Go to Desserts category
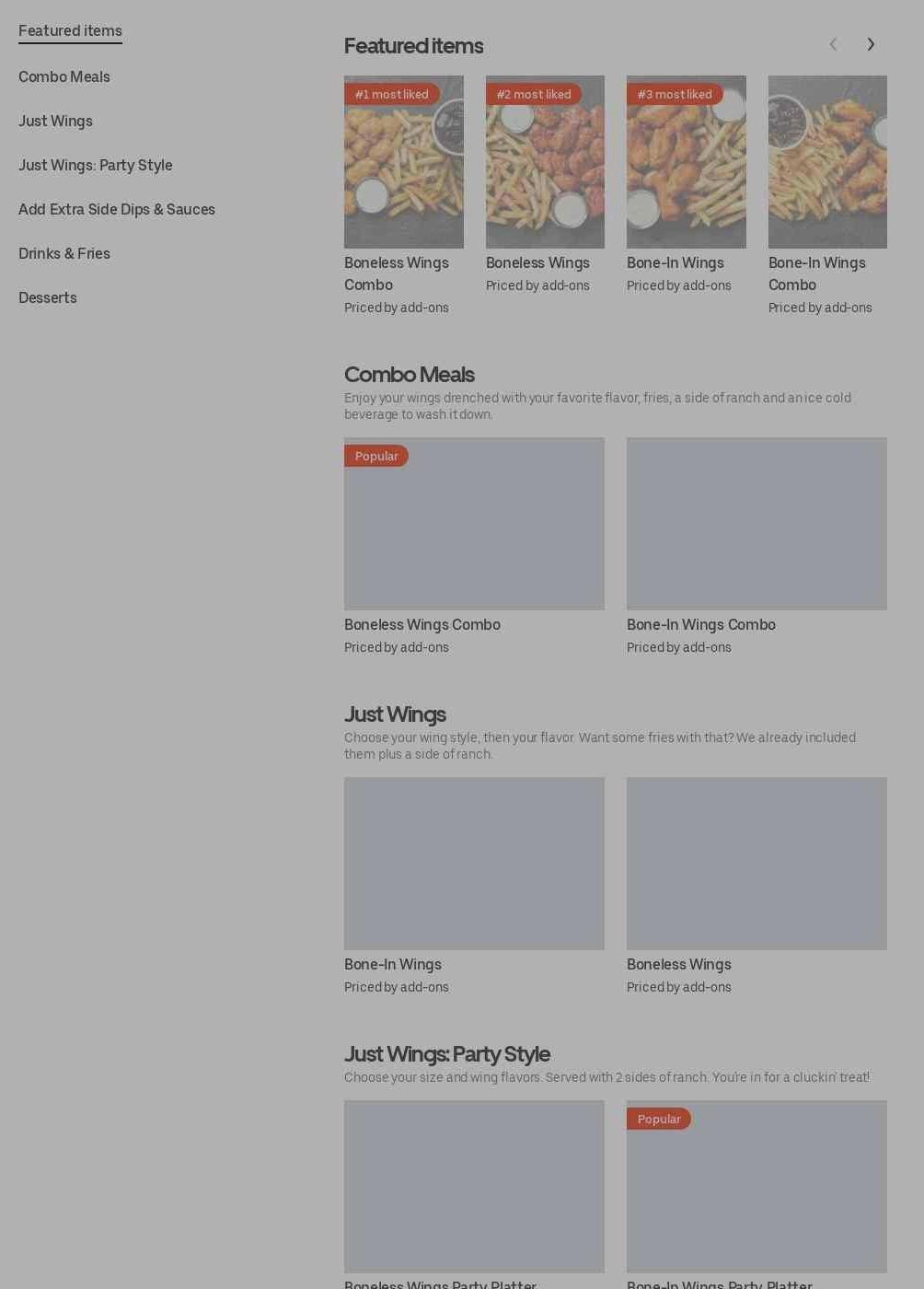924x1289 pixels. click(x=48, y=297)
